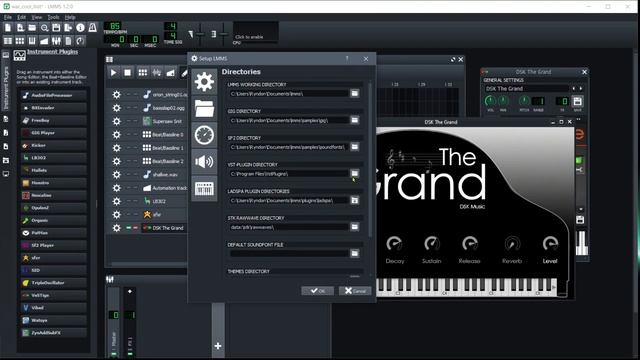
Task: Select Sf2 Player instrument plugin
Action: 53,245
